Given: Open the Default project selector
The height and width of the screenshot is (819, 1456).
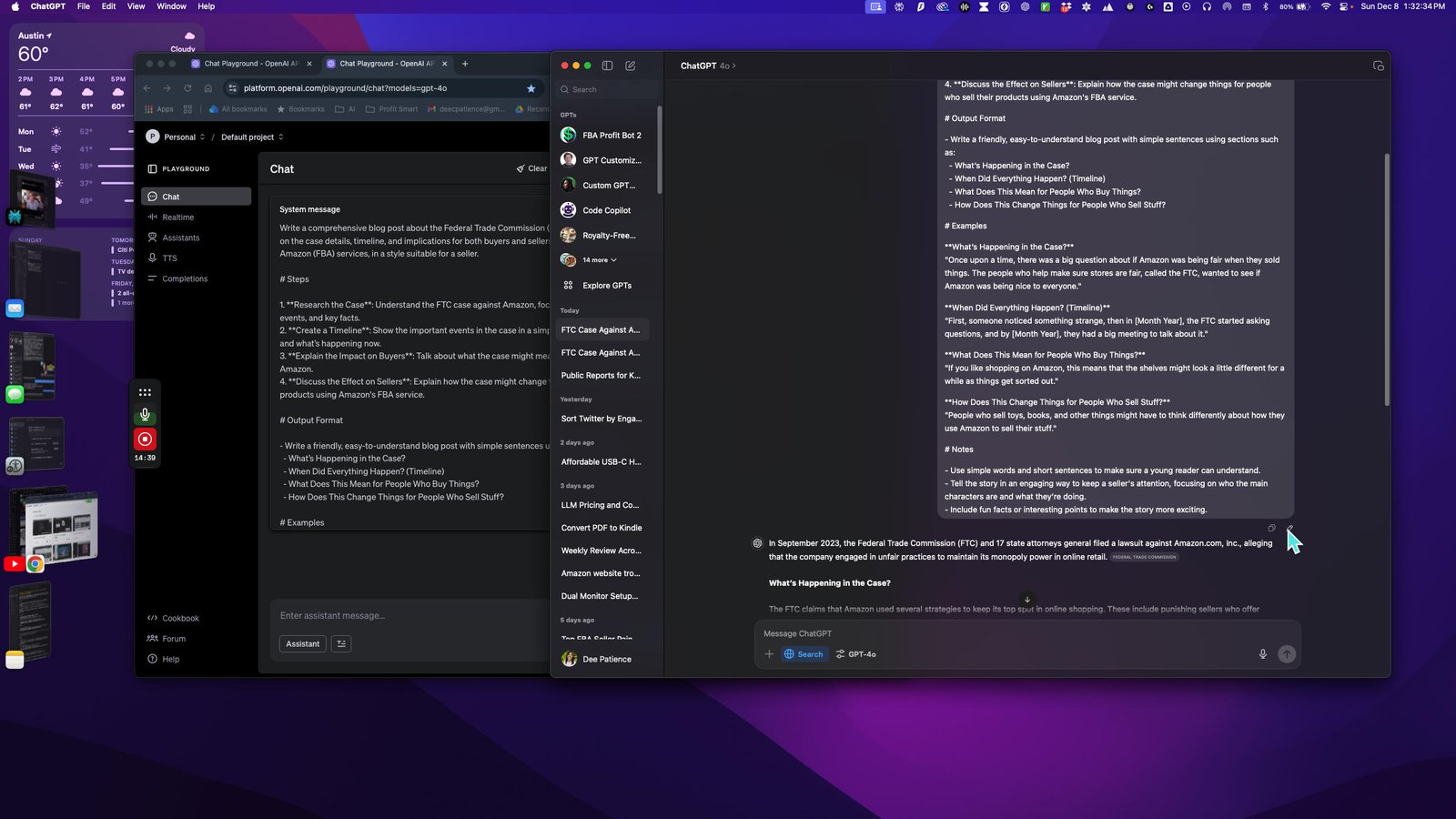Looking at the screenshot, I should click(252, 137).
